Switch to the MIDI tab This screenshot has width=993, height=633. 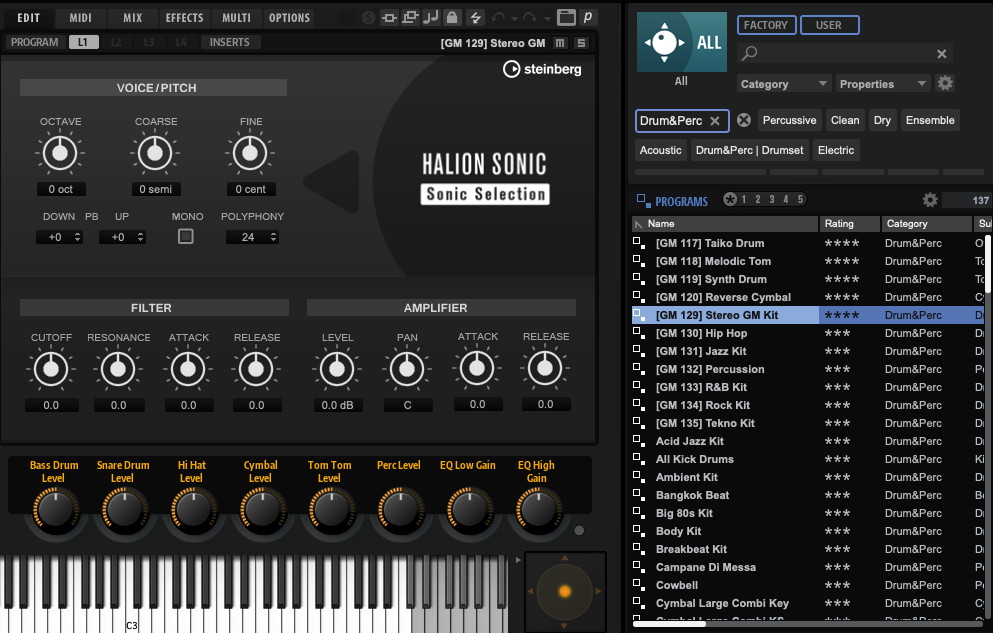80,18
